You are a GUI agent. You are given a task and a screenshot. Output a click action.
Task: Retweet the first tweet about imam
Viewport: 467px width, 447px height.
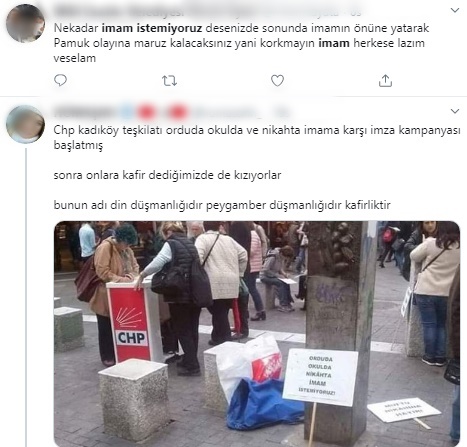pyautogui.click(x=169, y=81)
